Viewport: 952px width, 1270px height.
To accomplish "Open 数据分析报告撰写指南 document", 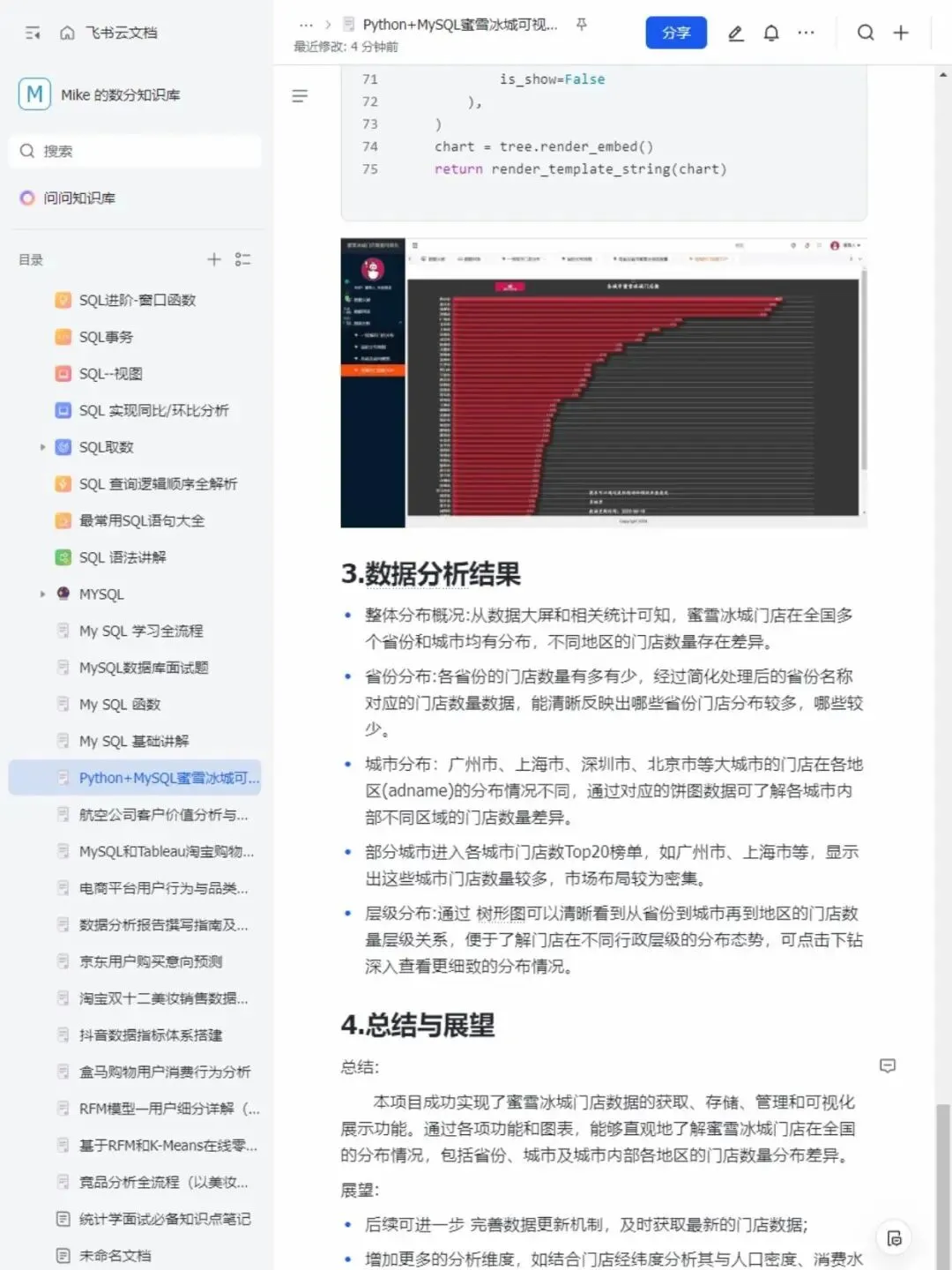I will (164, 925).
